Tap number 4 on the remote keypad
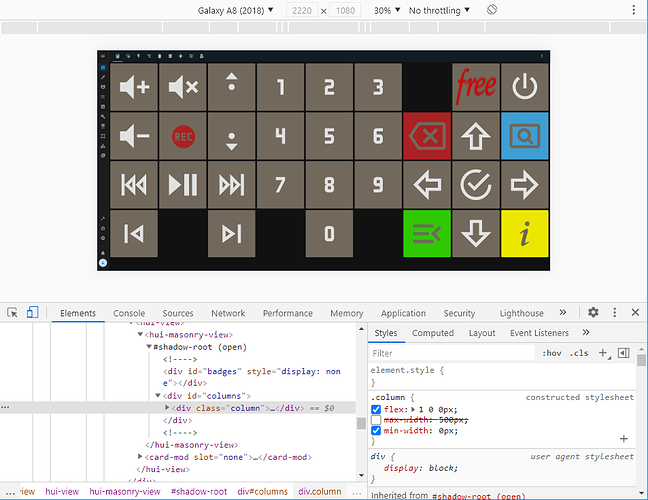The image size is (648, 500). coord(281,136)
